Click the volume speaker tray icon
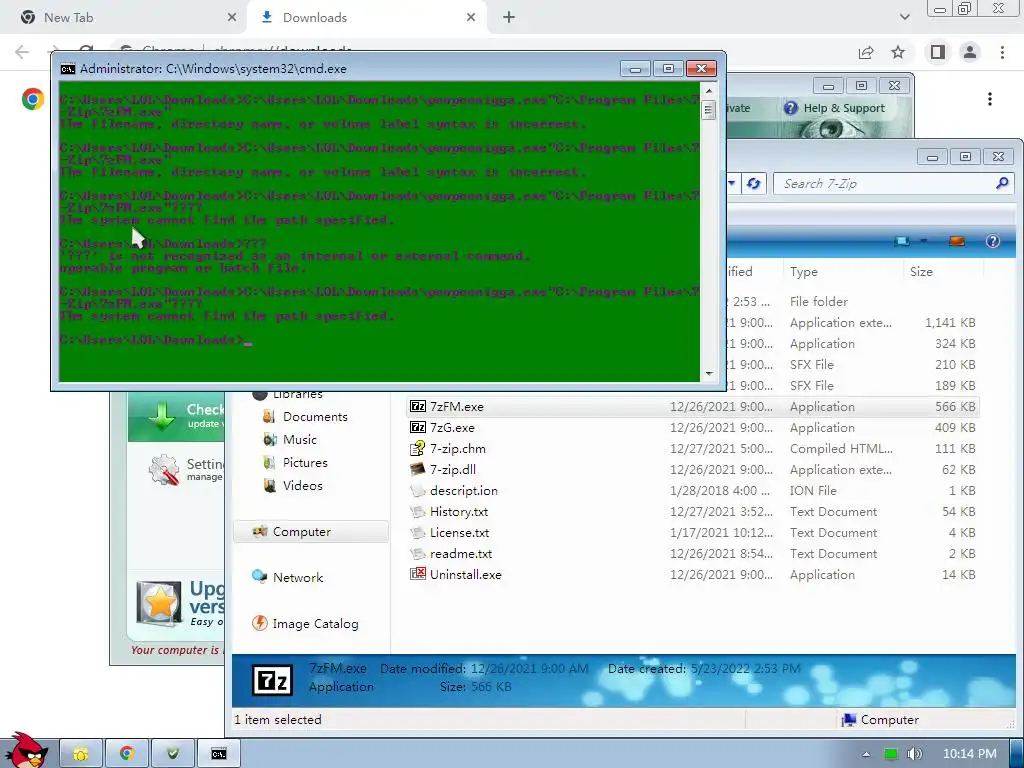This screenshot has height=768, width=1024. (x=914, y=754)
